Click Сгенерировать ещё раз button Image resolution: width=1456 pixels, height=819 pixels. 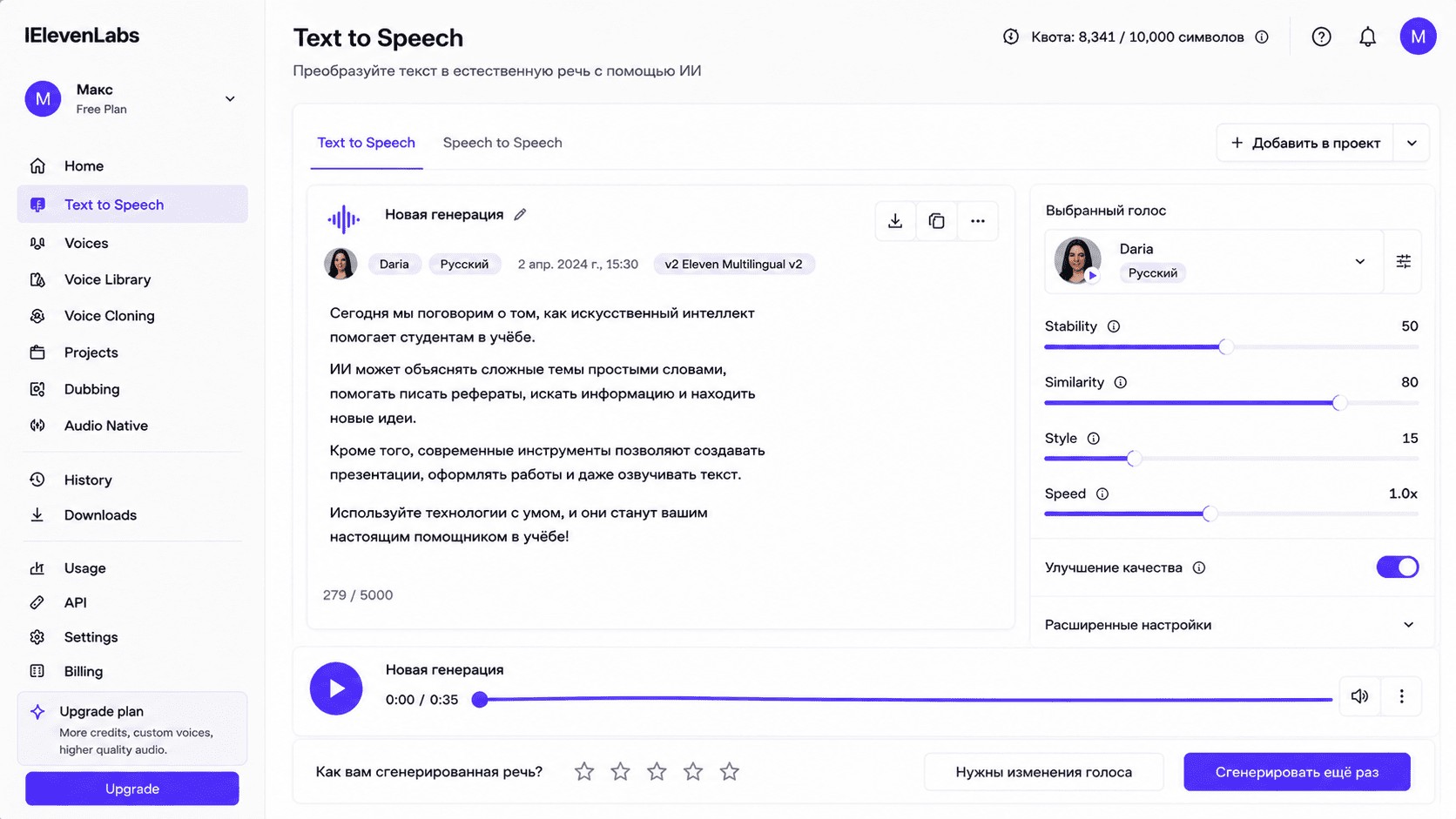point(1297,772)
